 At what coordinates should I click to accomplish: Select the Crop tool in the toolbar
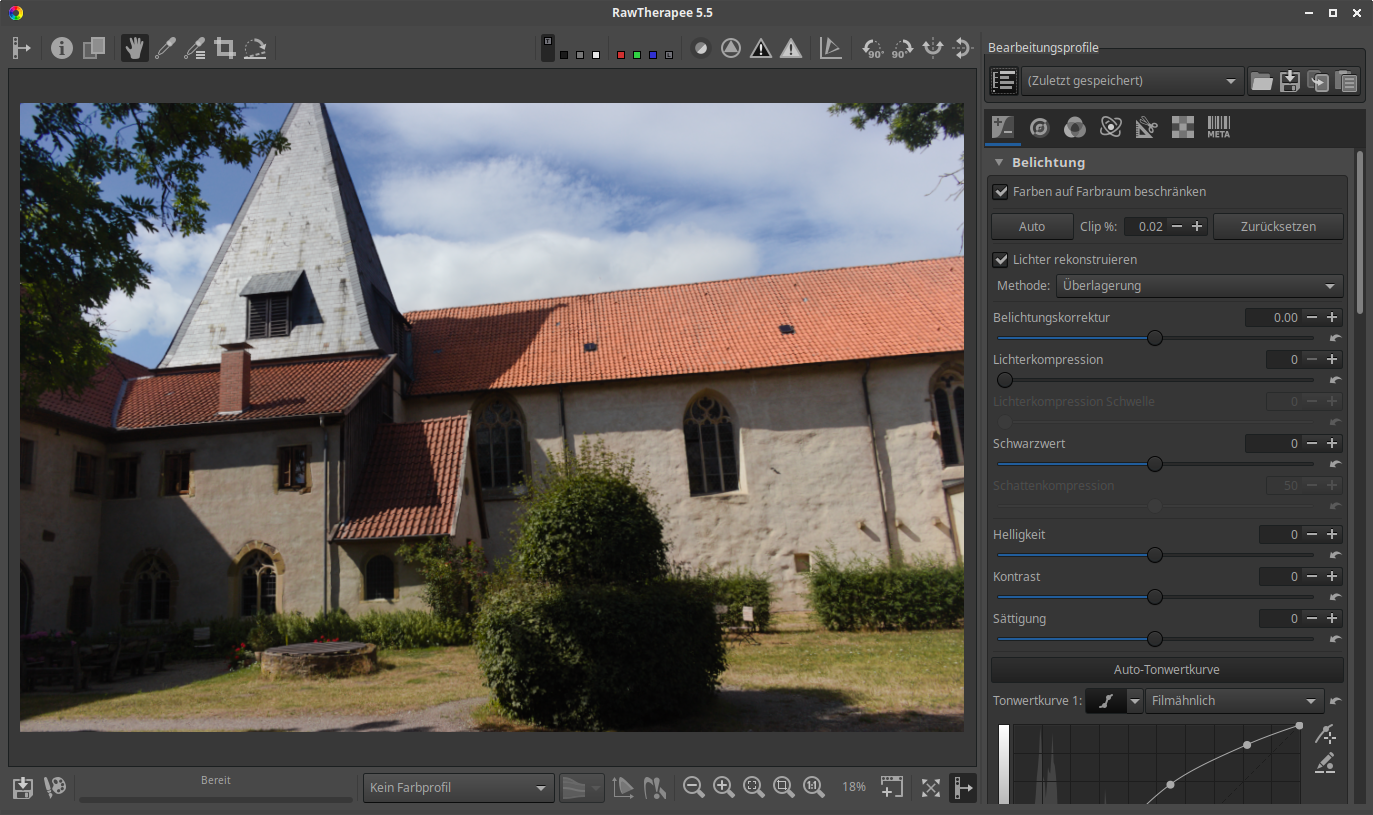tap(225, 48)
